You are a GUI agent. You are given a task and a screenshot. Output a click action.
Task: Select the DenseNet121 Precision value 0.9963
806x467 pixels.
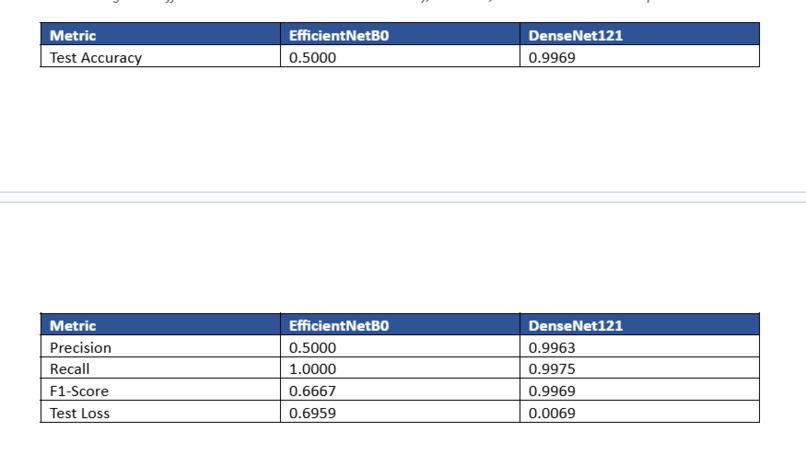(x=552, y=348)
